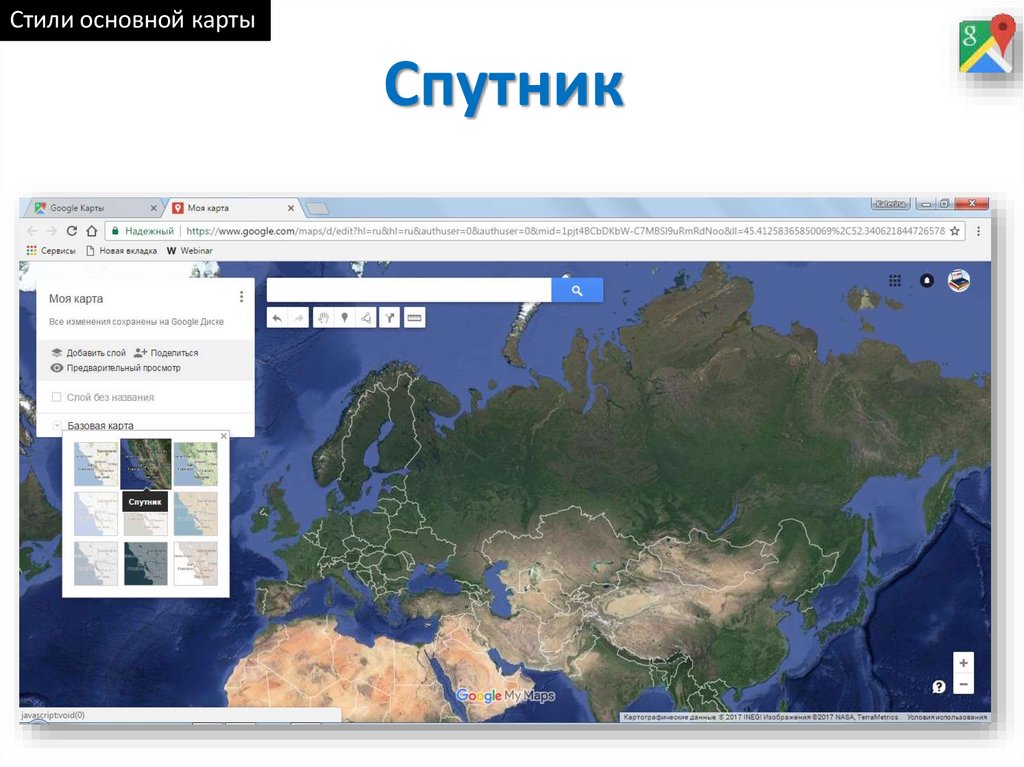Choose the green terrain style thumbnail

[x=195, y=464]
